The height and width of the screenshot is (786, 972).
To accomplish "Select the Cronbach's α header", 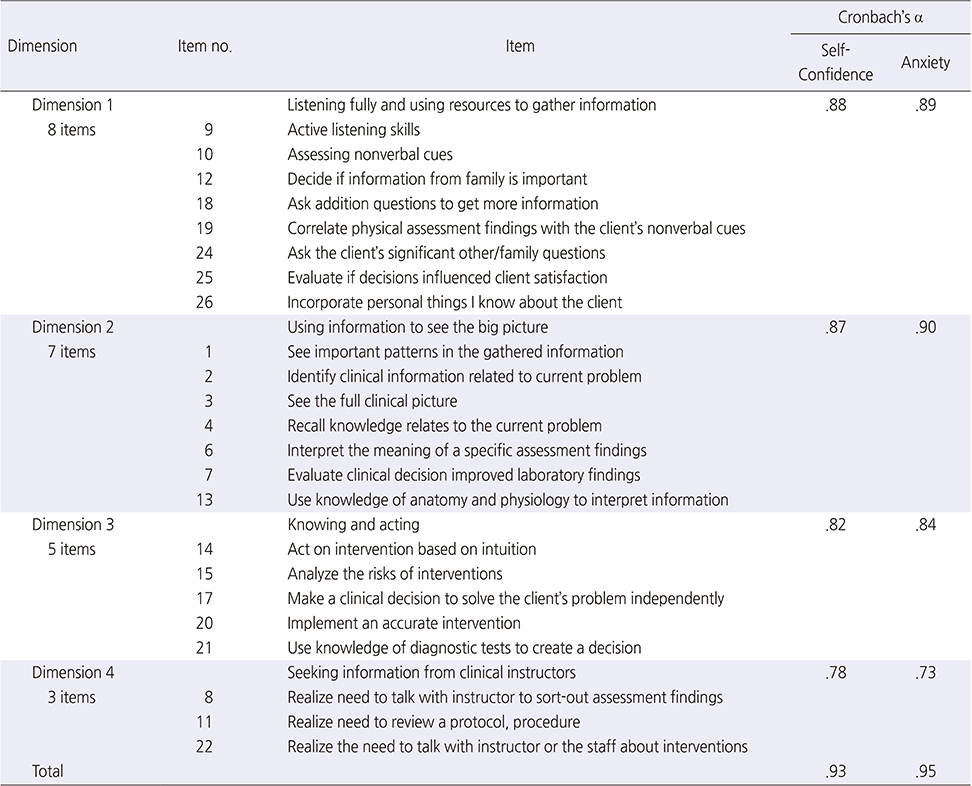I will pos(880,17).
